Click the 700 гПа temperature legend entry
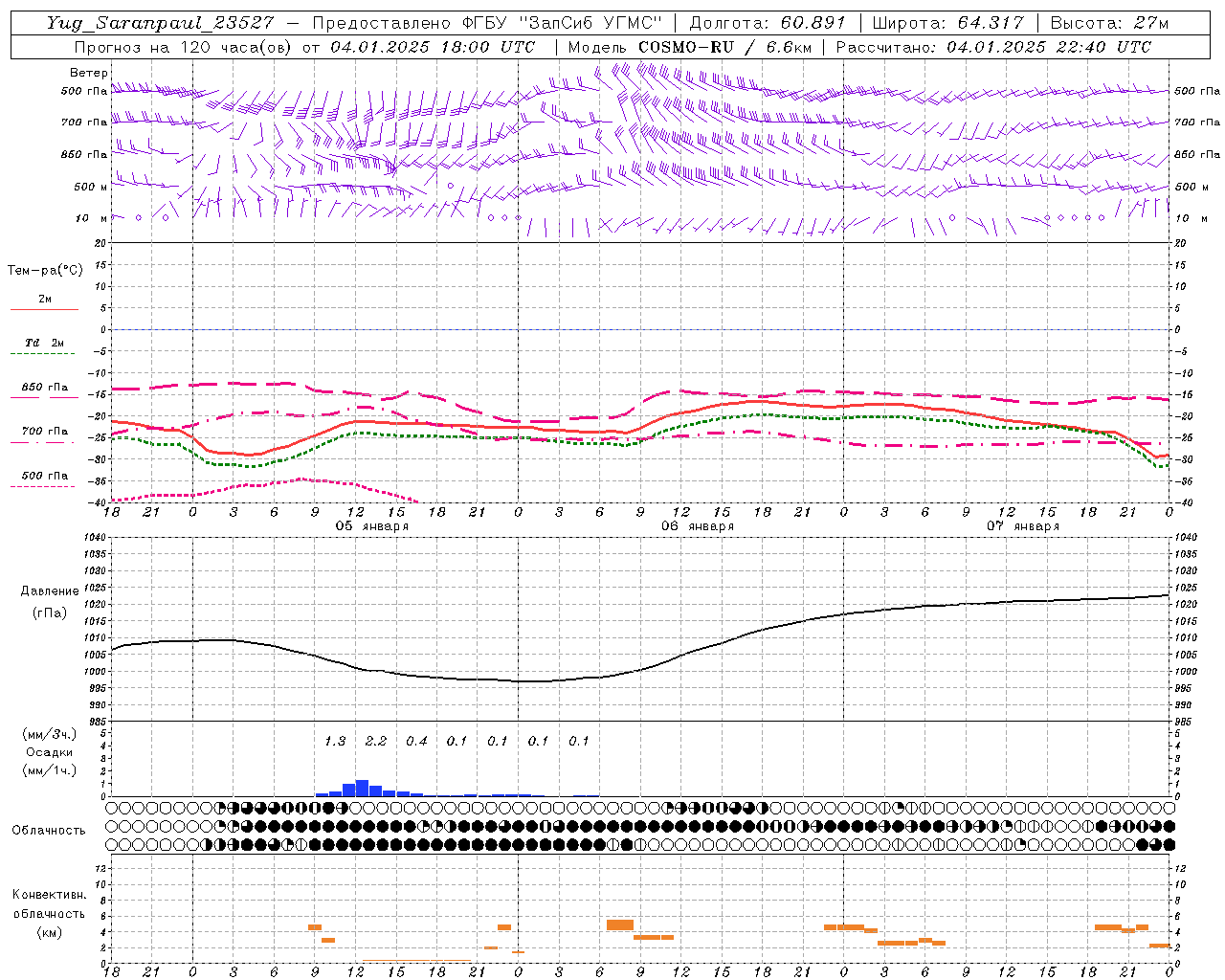1225x980 pixels. tap(45, 432)
